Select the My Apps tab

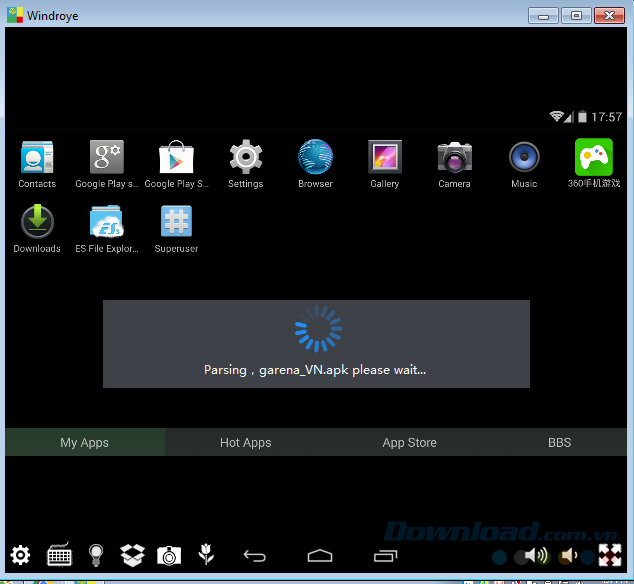[85, 442]
